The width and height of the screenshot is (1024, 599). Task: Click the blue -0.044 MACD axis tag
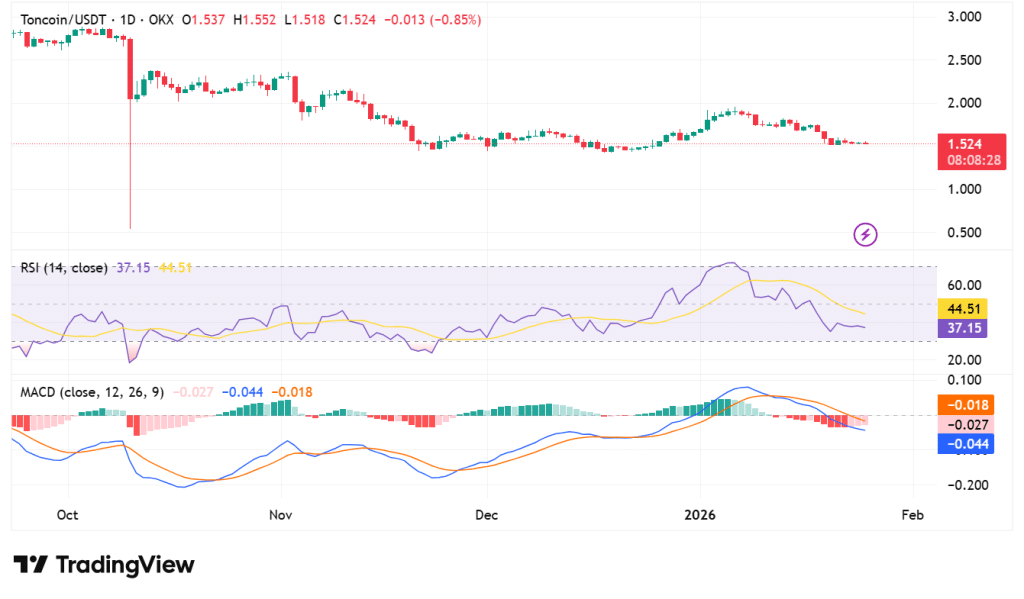coord(964,443)
